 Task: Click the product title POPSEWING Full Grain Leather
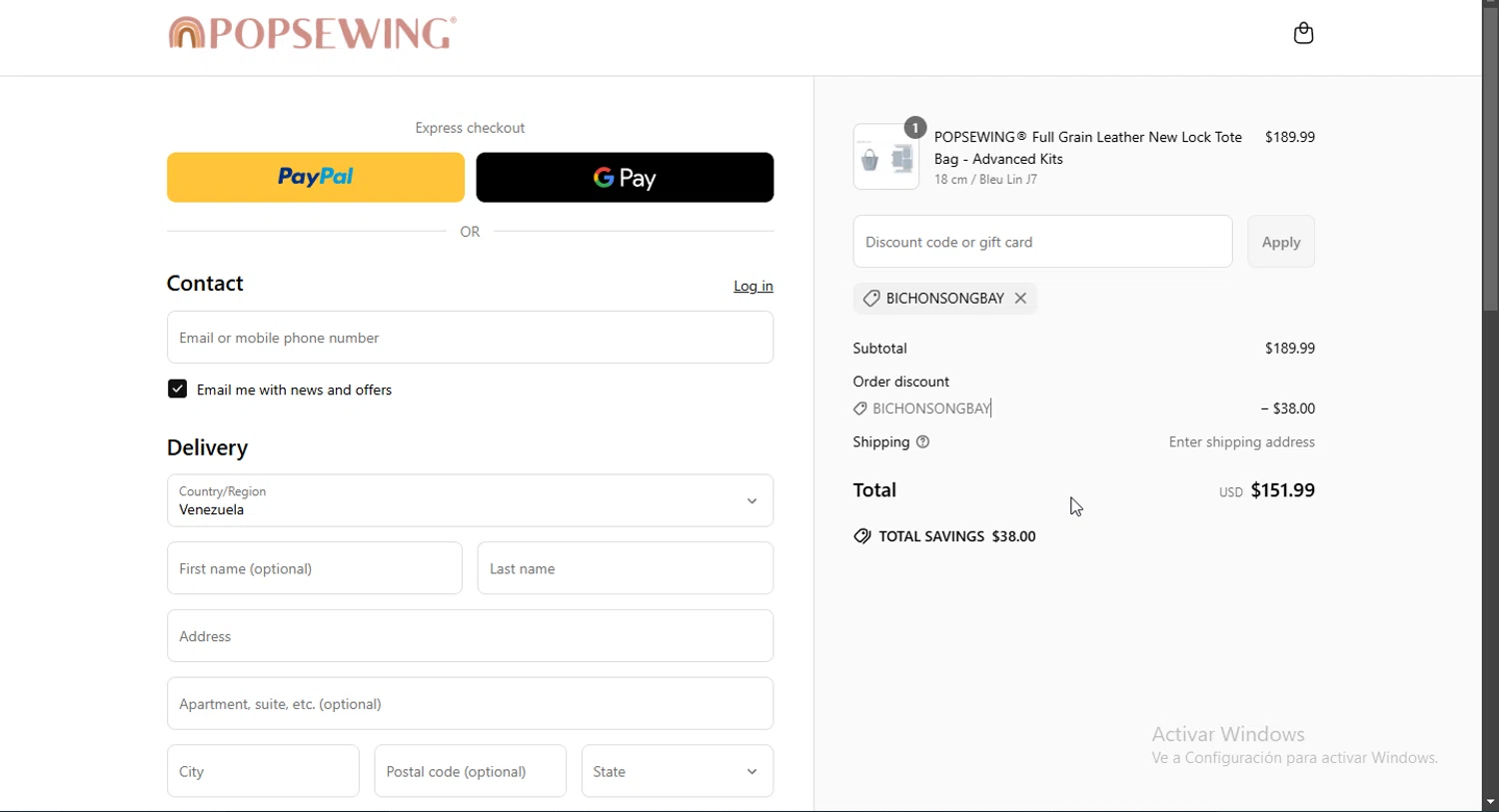(x=1088, y=148)
